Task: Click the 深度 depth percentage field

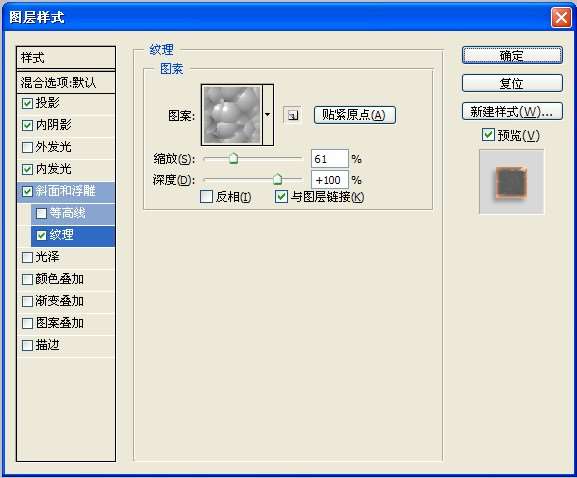Action: coord(330,180)
